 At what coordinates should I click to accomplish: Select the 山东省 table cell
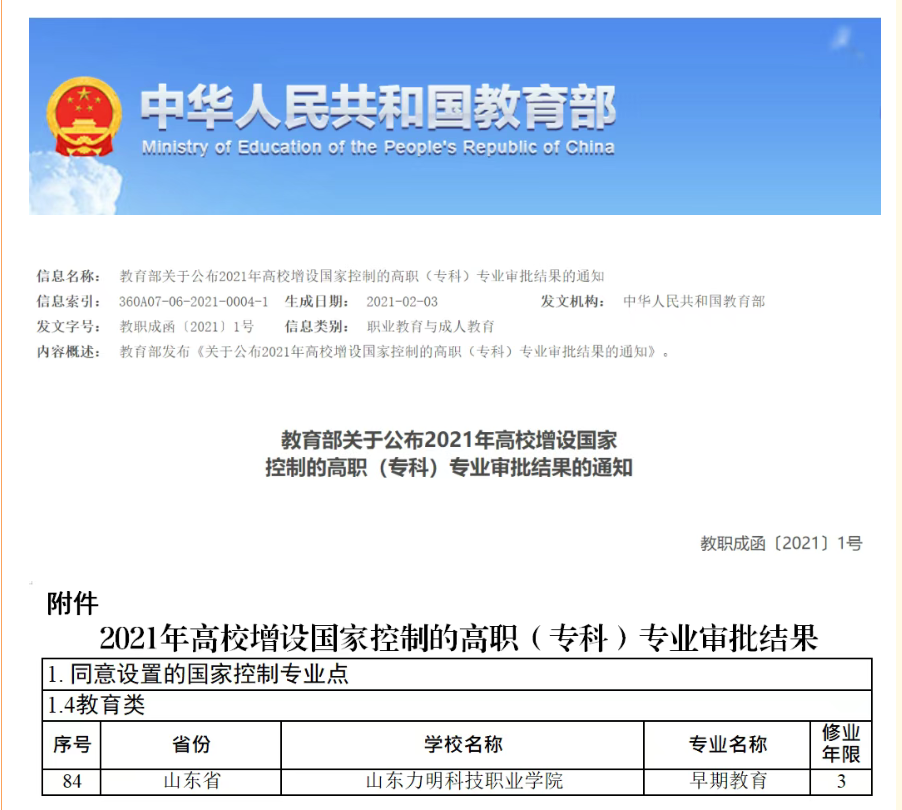tap(191, 781)
